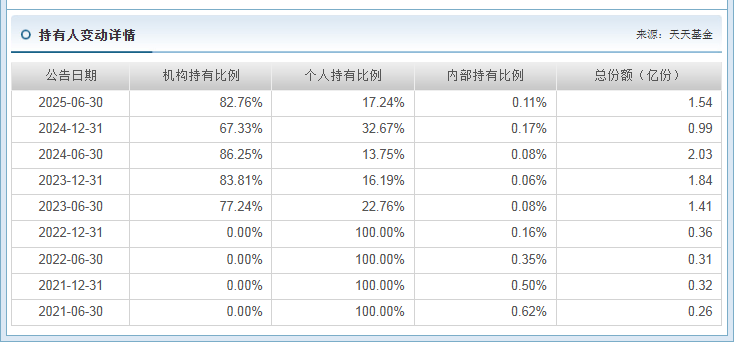
Task: Select the 2025-06-30 date cell
Action: (x=71, y=103)
